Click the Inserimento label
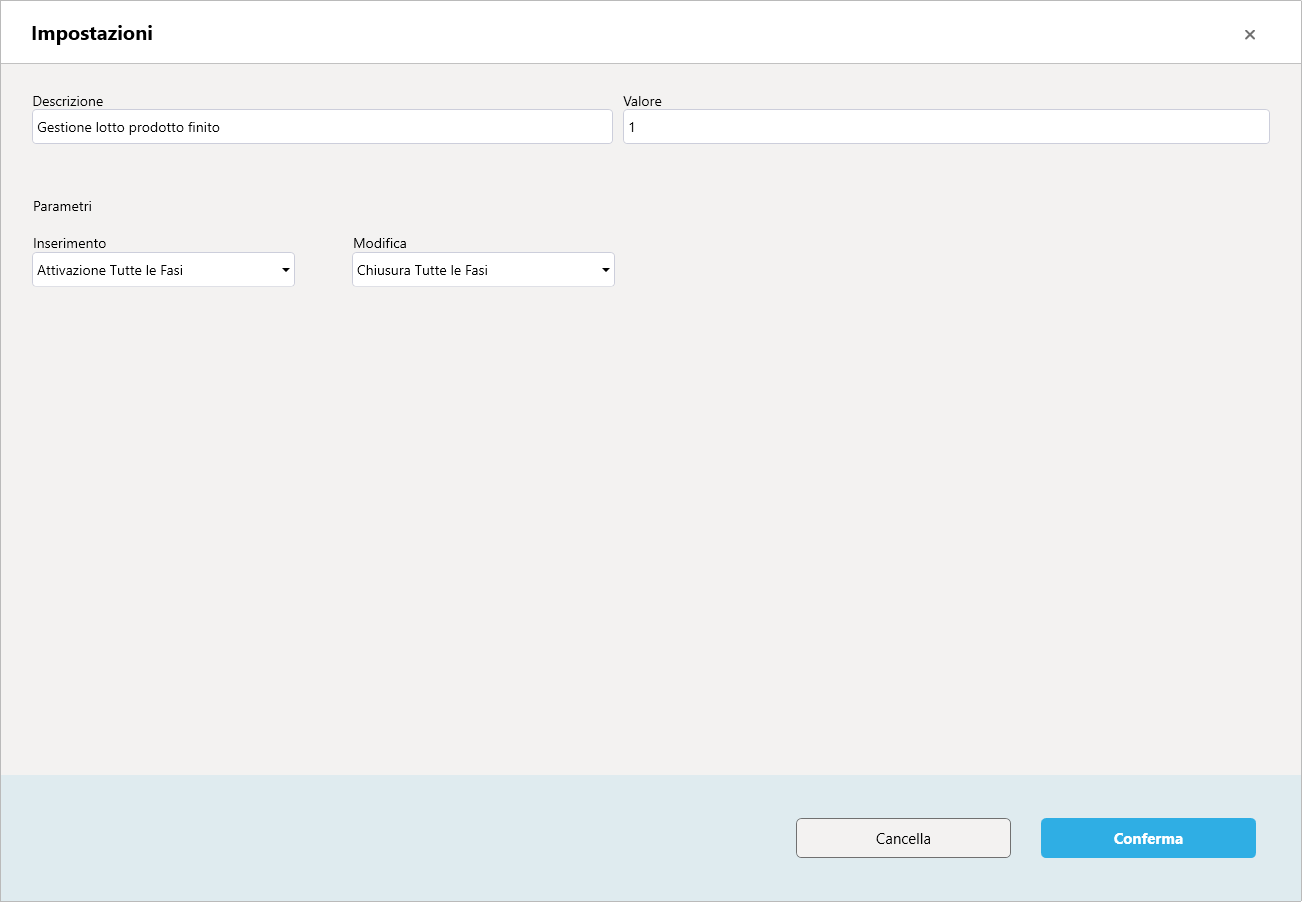The image size is (1302, 902). pos(69,243)
